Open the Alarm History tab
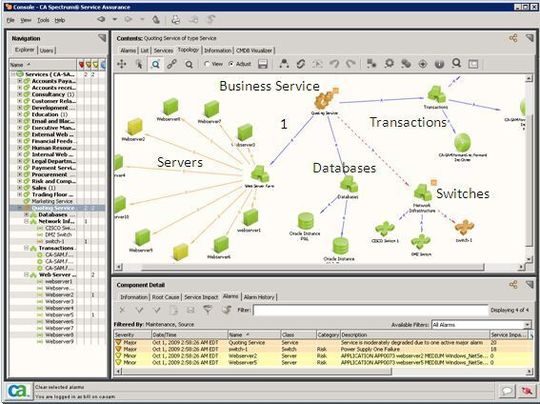 click(259, 297)
